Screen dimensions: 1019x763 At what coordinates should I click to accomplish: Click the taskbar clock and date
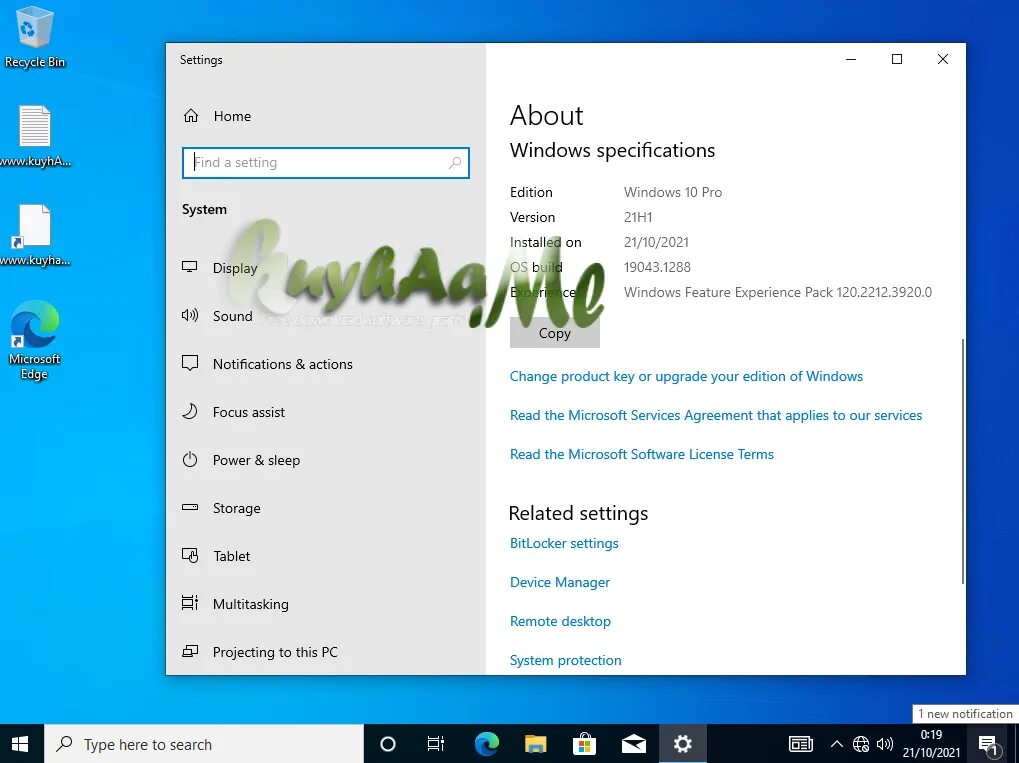pos(931,744)
